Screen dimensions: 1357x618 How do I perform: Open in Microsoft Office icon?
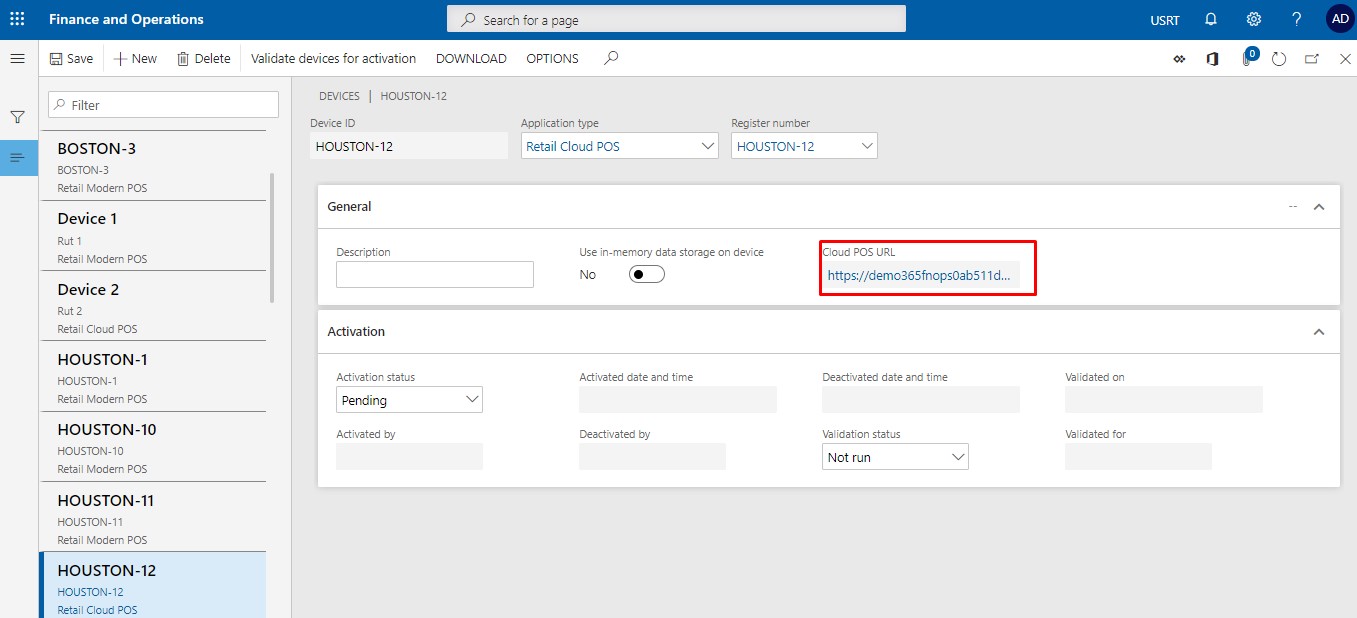click(1212, 59)
